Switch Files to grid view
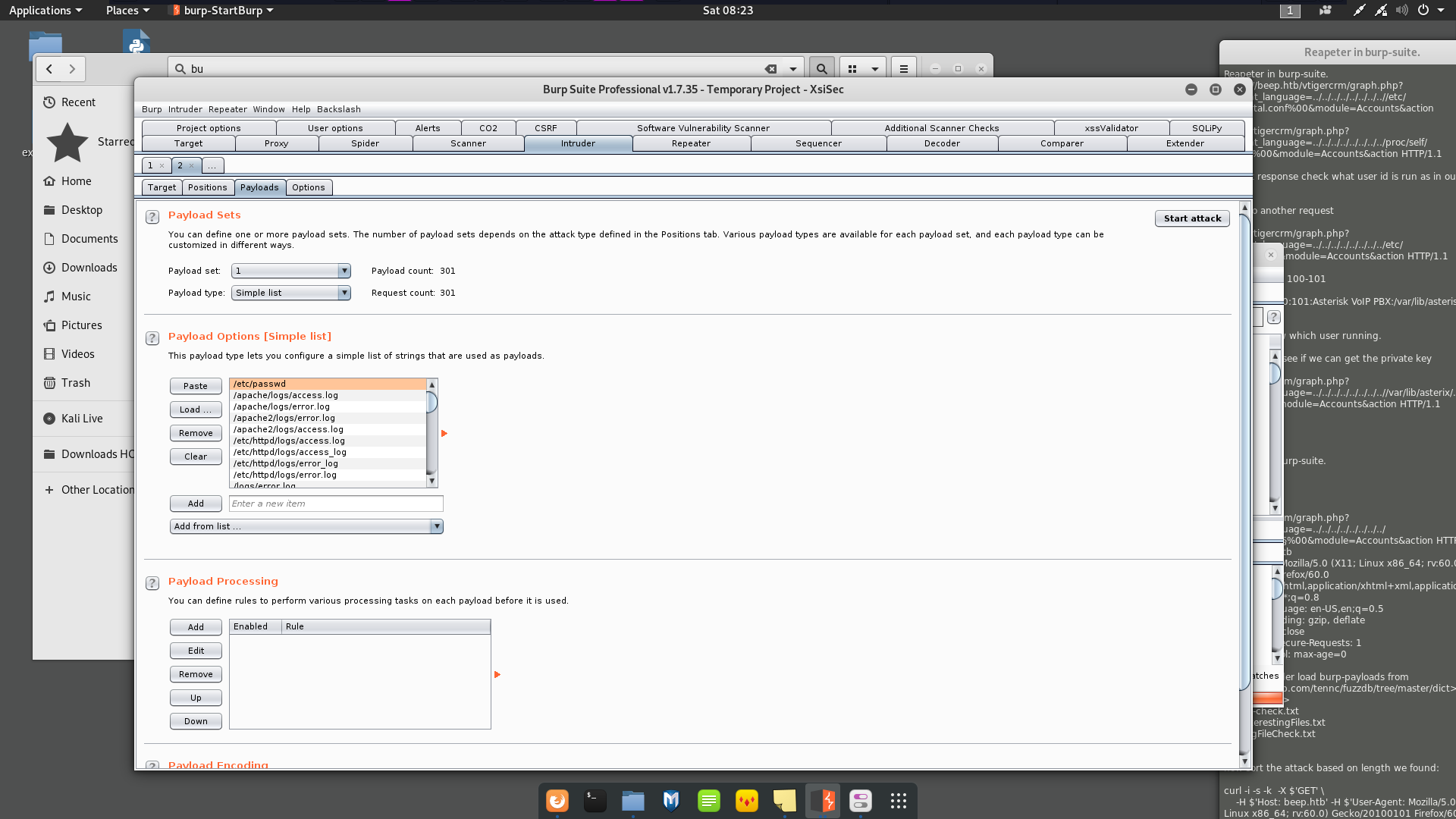1456x819 pixels. coord(852,69)
